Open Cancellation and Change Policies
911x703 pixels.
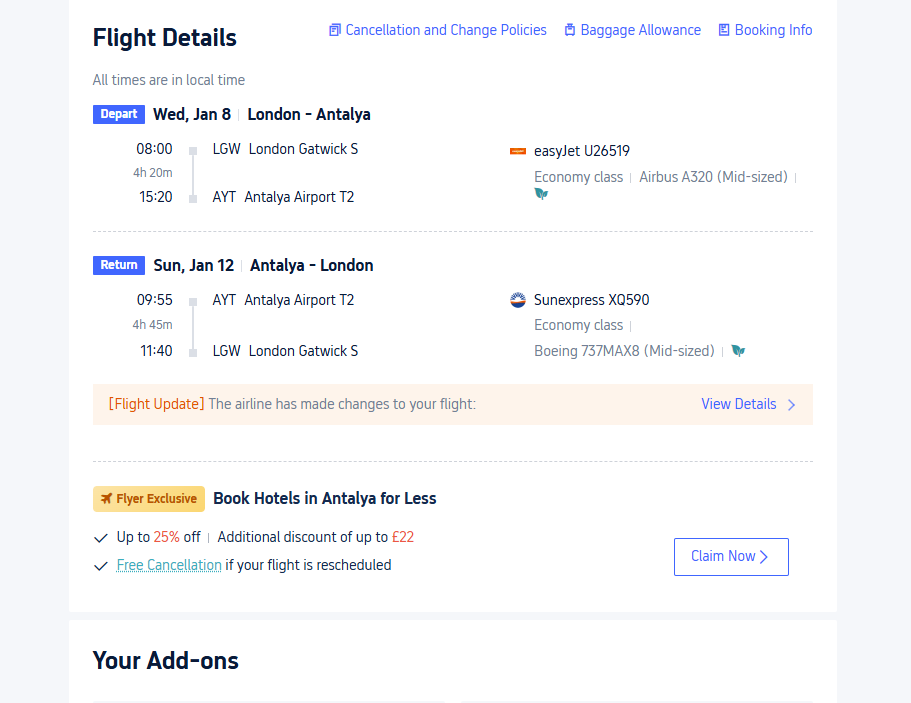(x=446, y=30)
